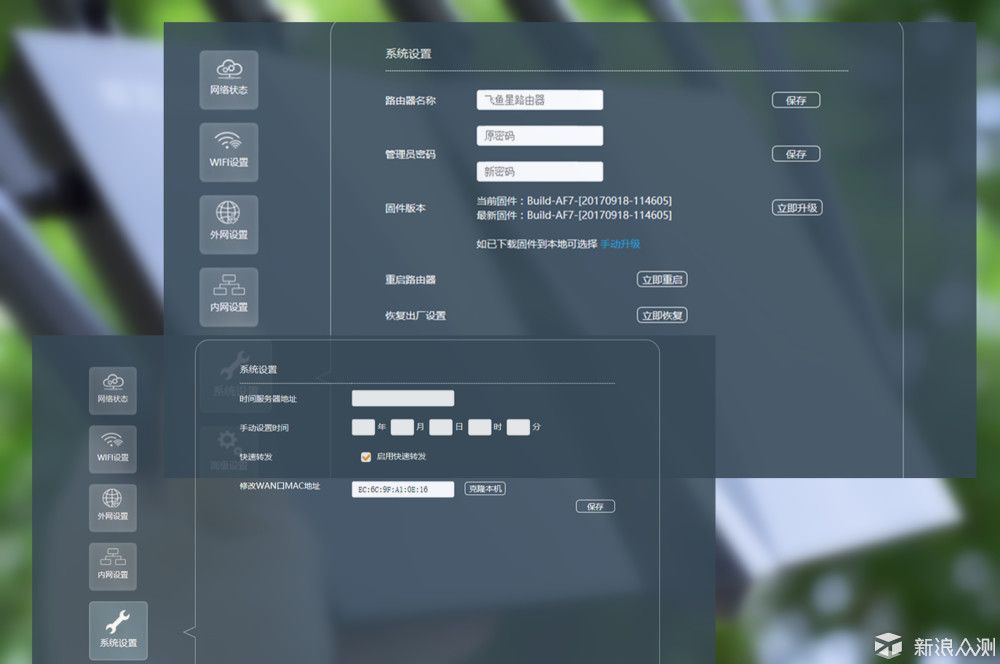The height and width of the screenshot is (664, 1000).
Task: Focus the day (日) time field
Action: pyautogui.click(x=441, y=427)
